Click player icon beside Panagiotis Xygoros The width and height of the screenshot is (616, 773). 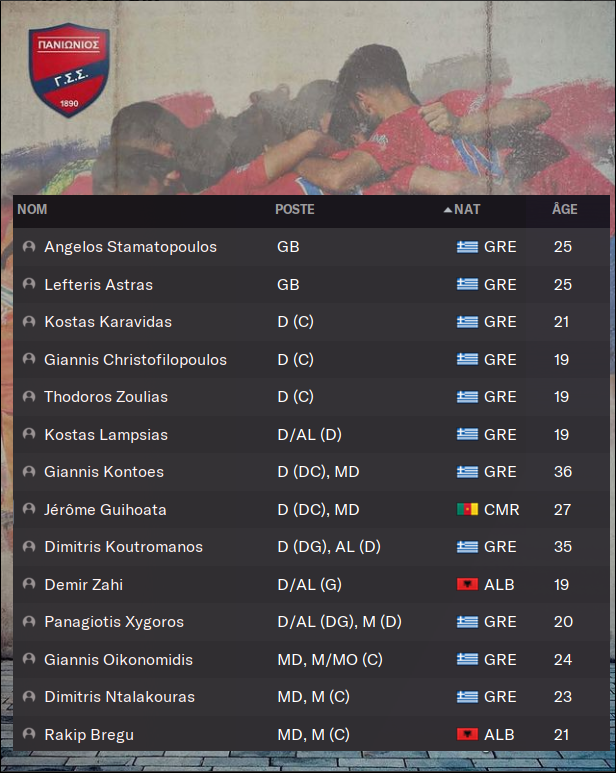pyautogui.click(x=29, y=622)
